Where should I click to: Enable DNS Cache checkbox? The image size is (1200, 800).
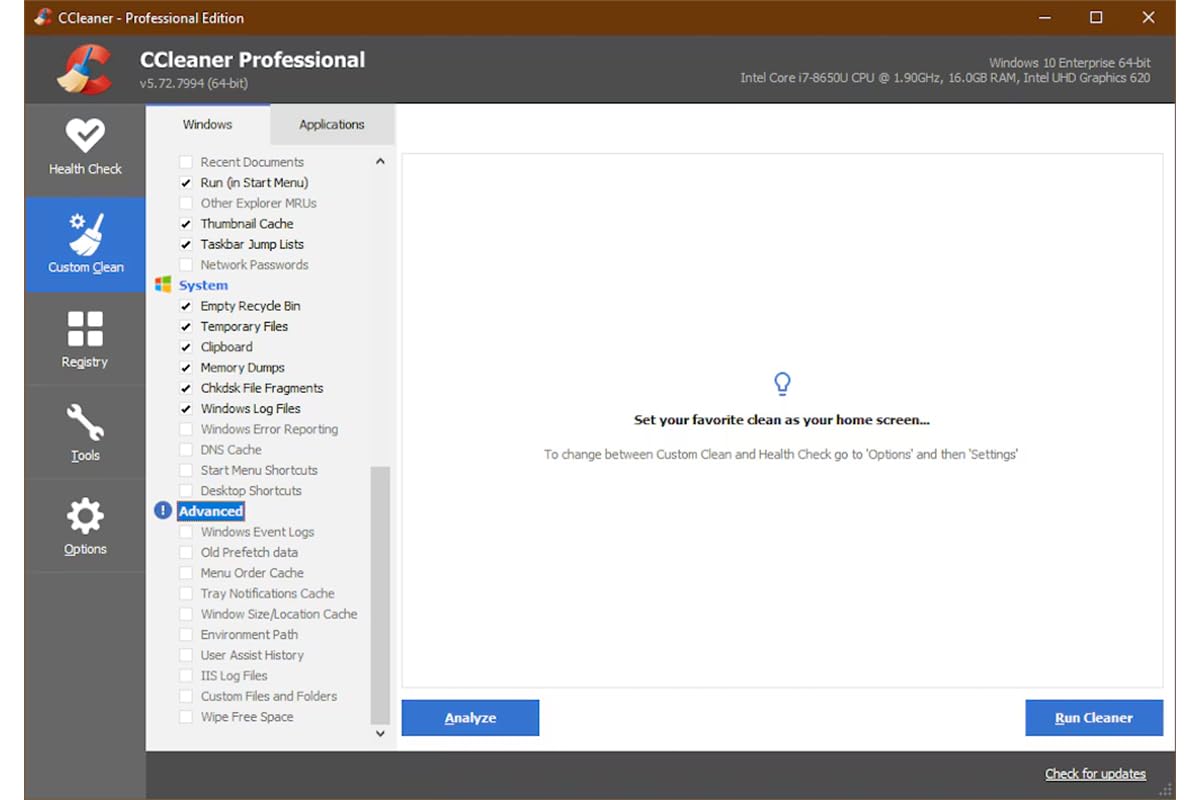186,450
